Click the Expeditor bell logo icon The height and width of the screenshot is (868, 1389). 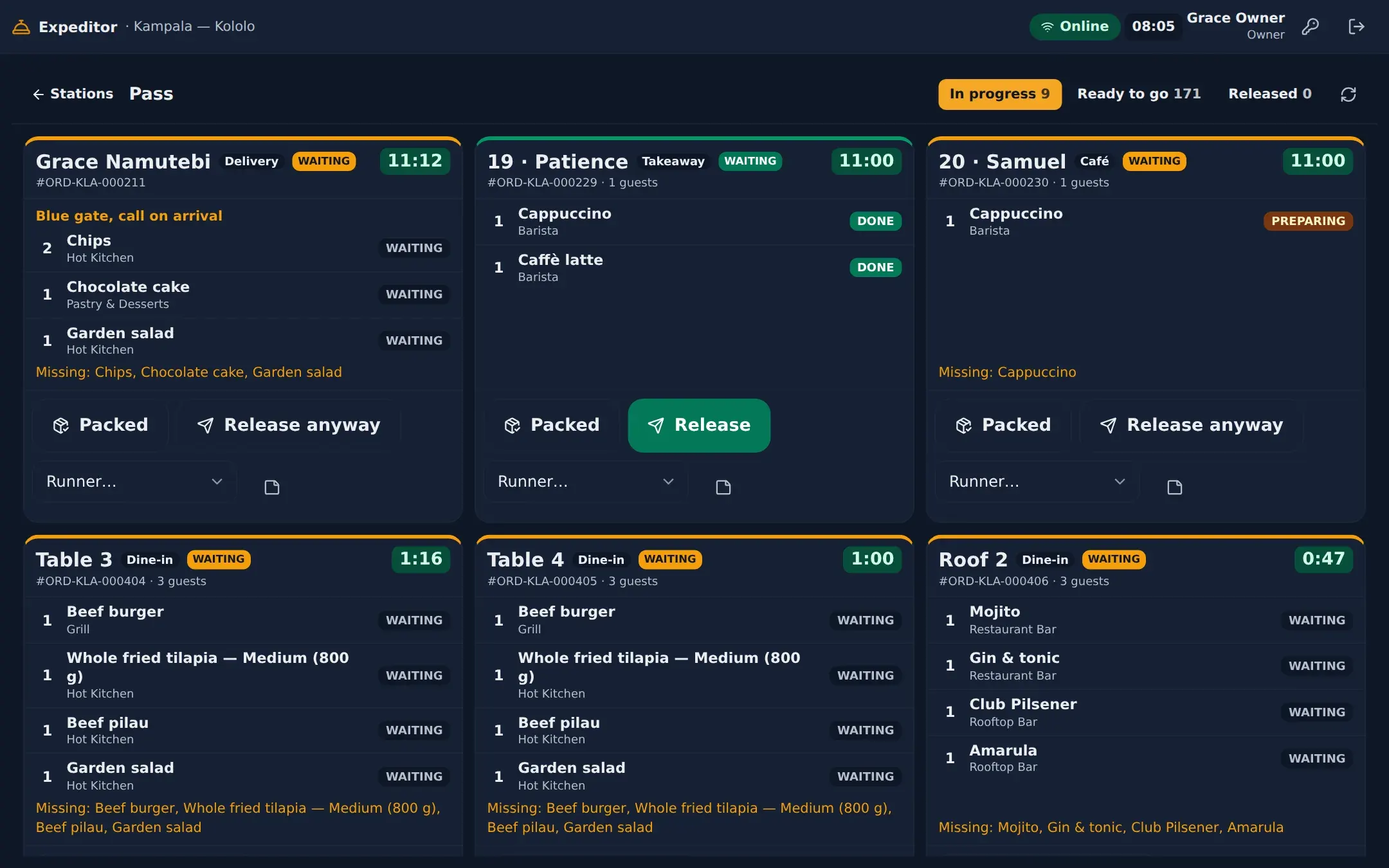[x=21, y=27]
